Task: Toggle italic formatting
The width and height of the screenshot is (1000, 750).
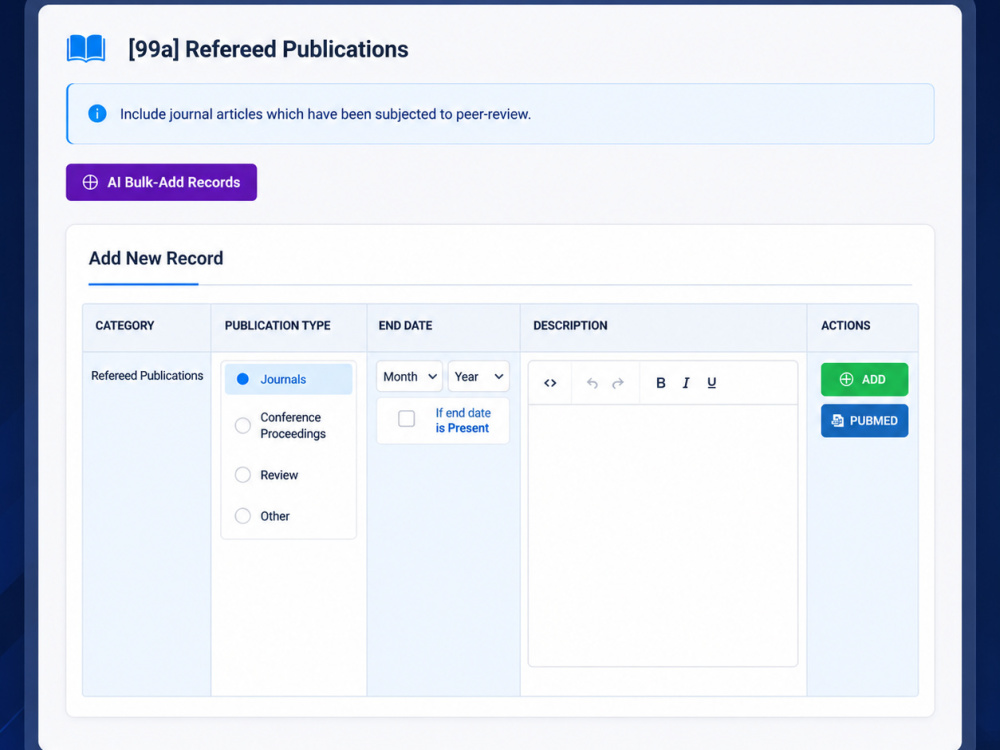Action: click(x=686, y=383)
